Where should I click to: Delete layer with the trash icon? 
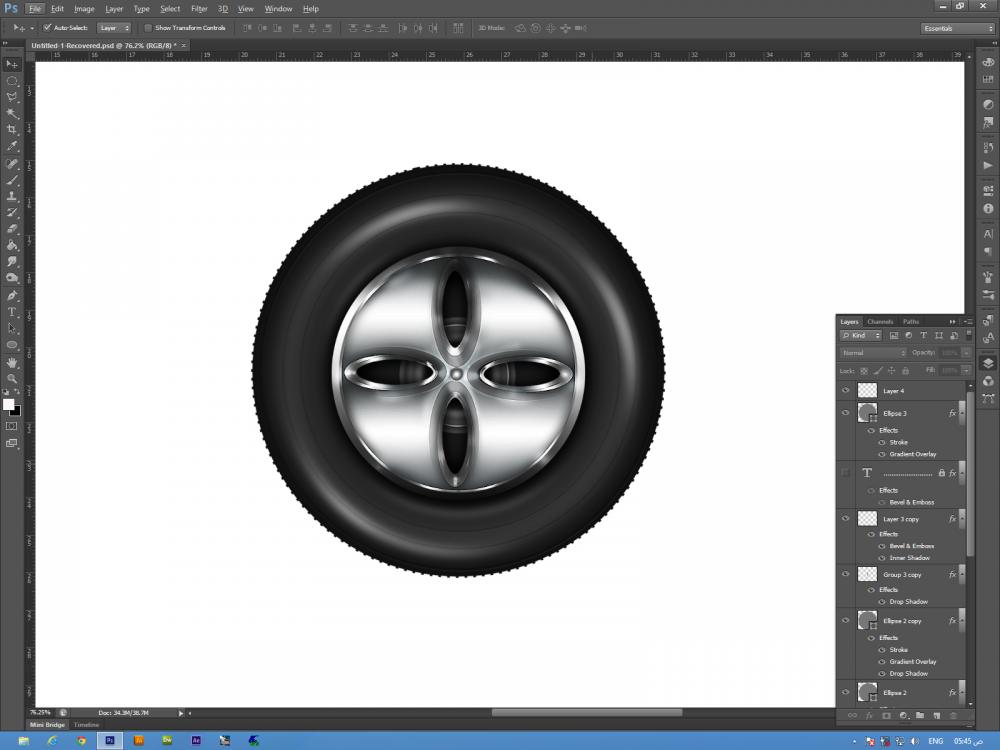953,716
